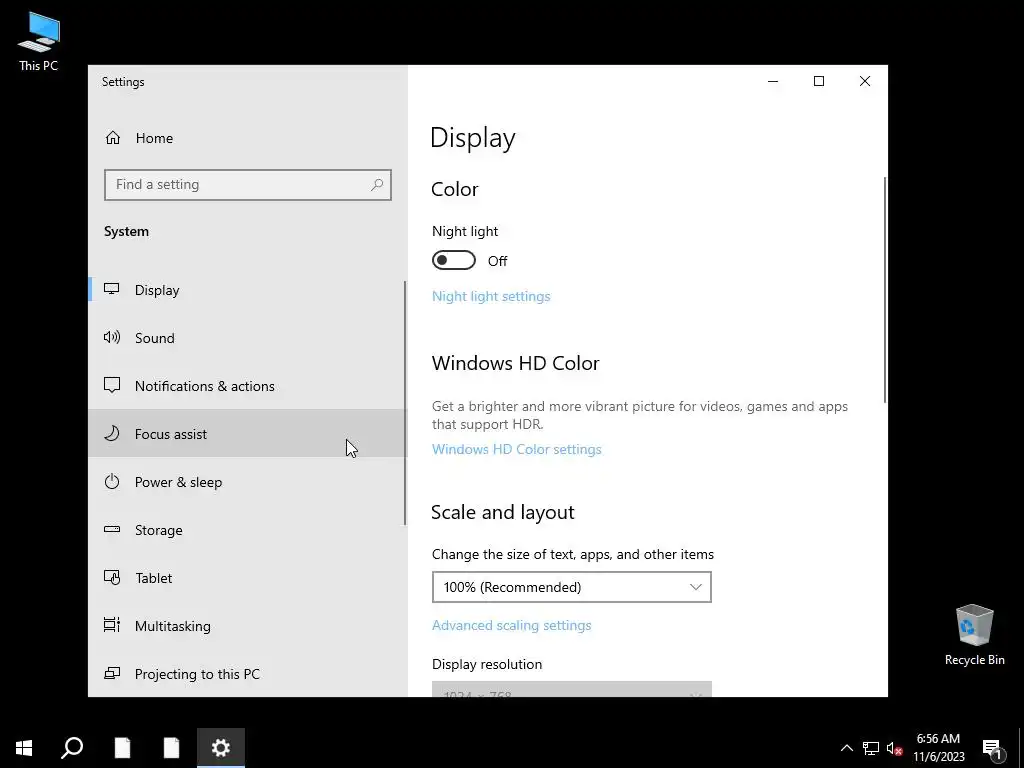The width and height of the screenshot is (1024, 768).
Task: Open the Display resolution dropdown
Action: 571,689
